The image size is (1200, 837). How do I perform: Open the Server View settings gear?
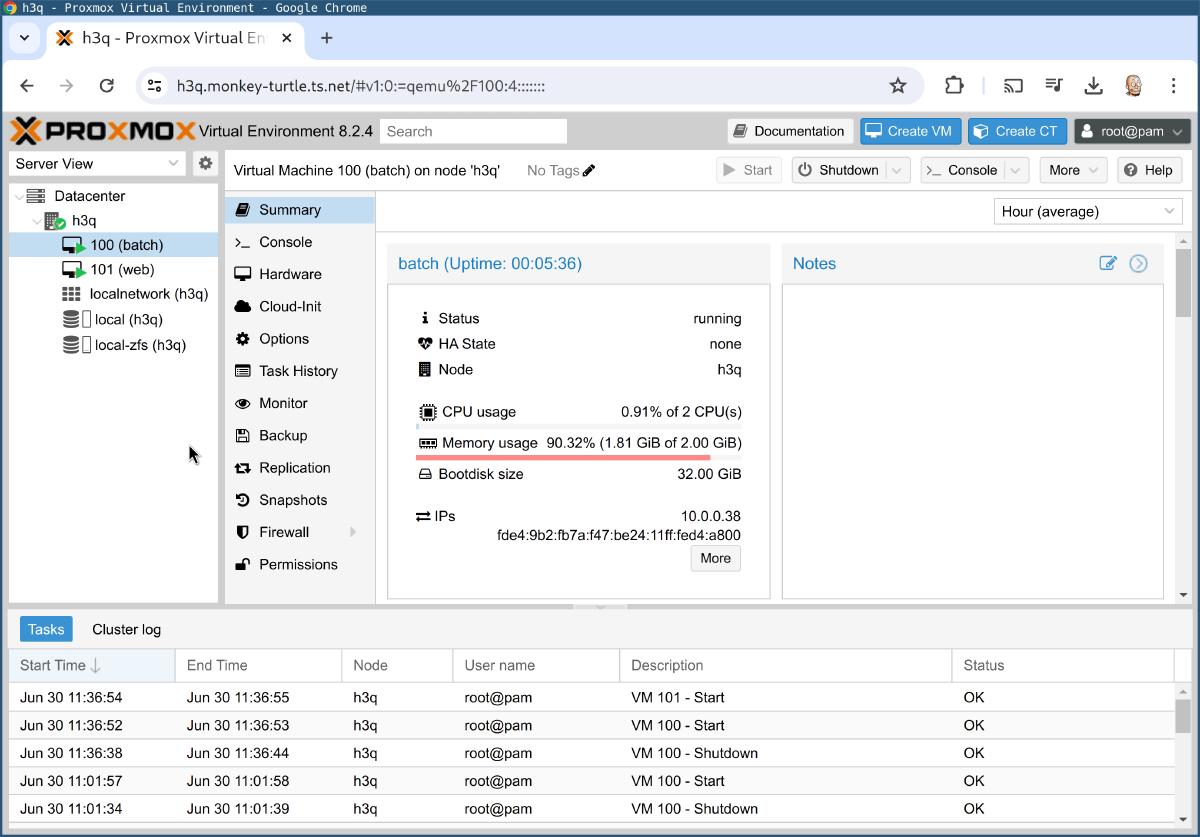pyautogui.click(x=205, y=163)
